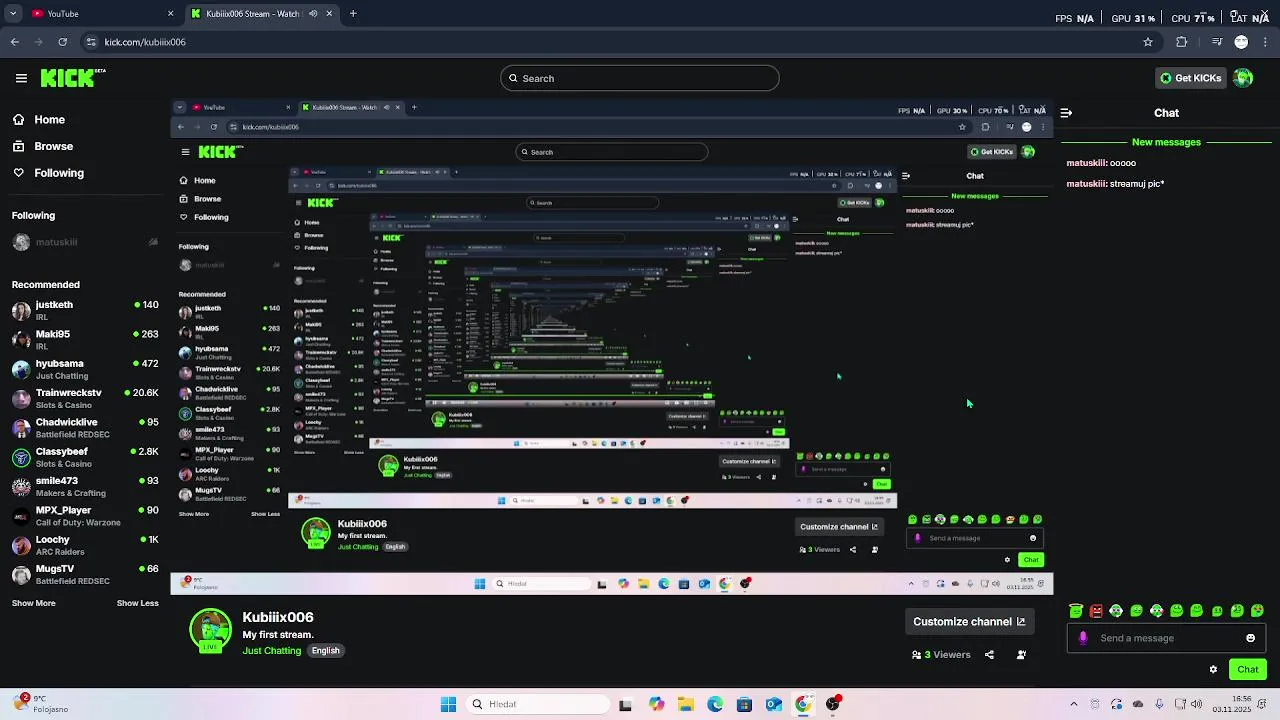View site information icon in address bar

coord(91,42)
